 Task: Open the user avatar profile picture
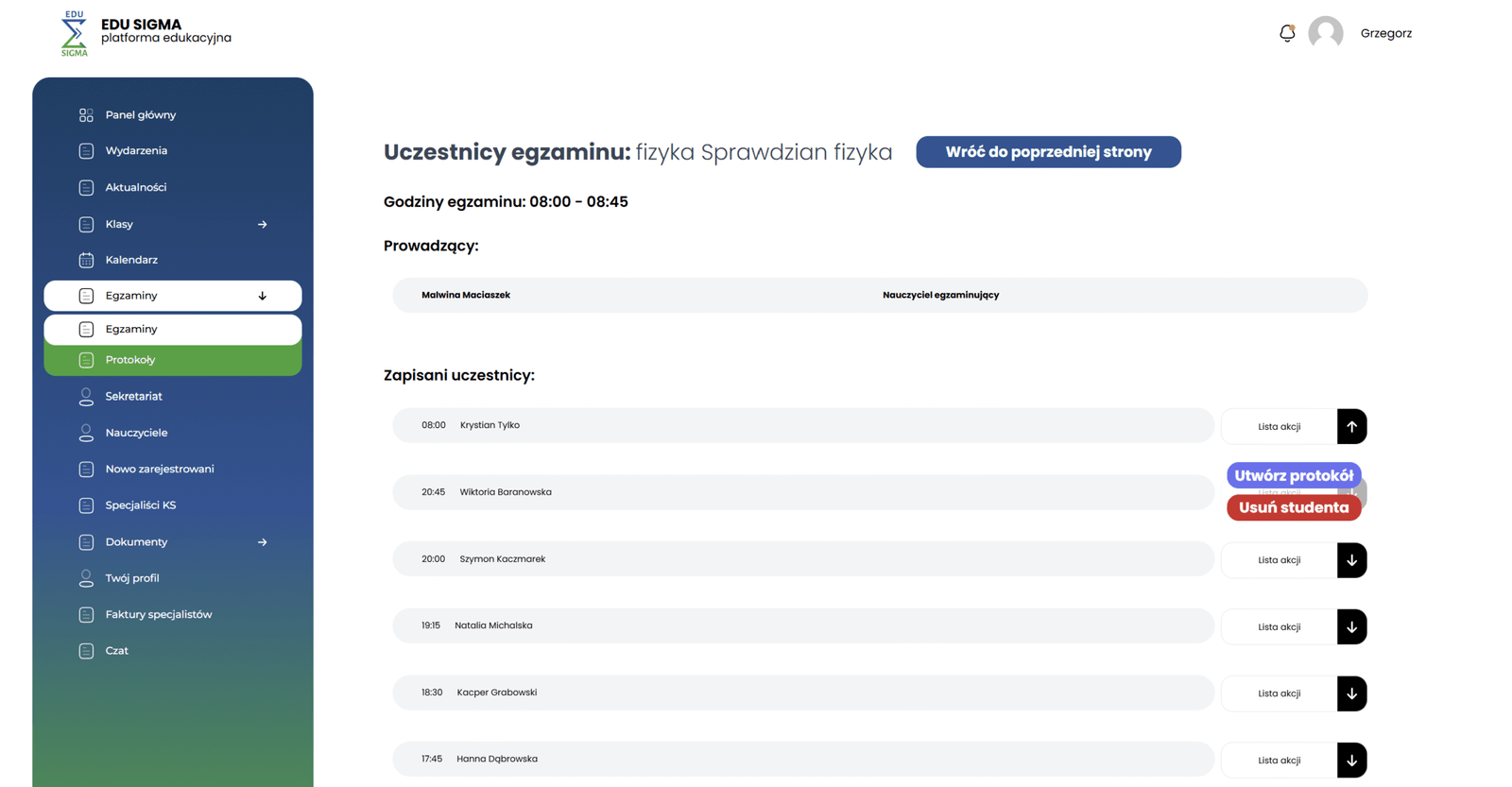pos(1325,33)
